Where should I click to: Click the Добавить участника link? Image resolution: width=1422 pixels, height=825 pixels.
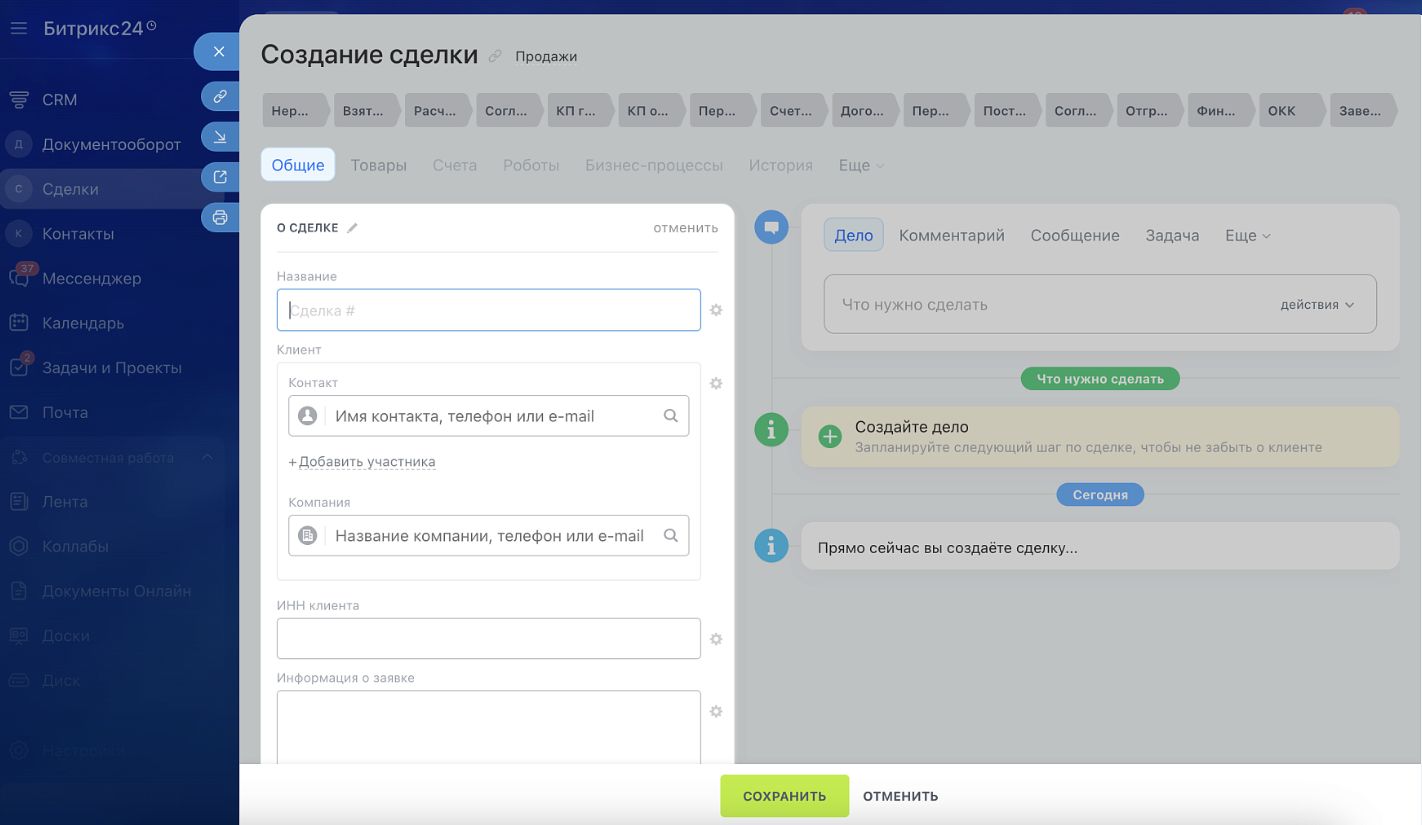(366, 462)
